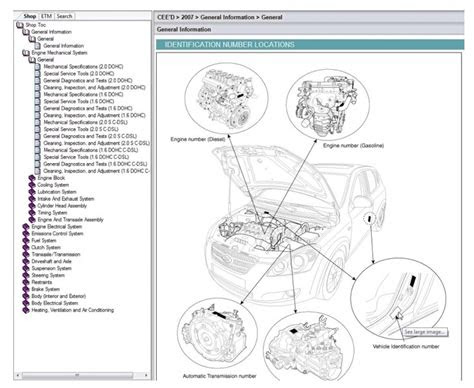The height and width of the screenshot is (388, 474).
Task: Open Mechanical Specifications (1.6 DOHC) page
Action: coord(83,94)
